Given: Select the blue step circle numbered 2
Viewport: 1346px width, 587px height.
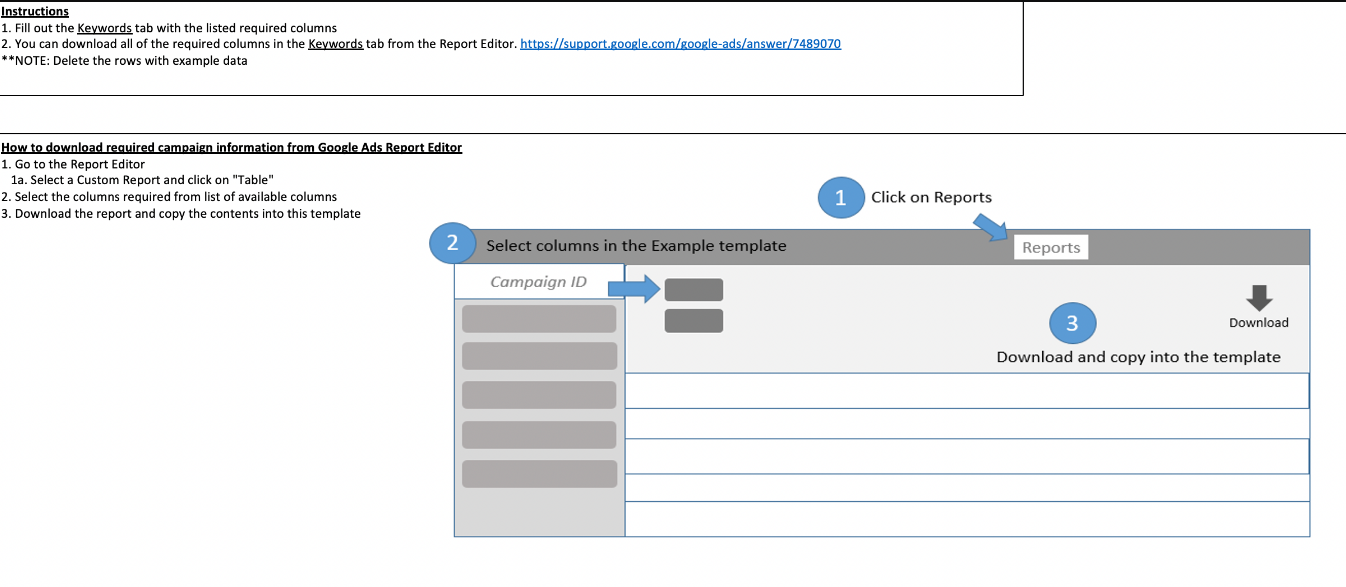Looking at the screenshot, I should 452,243.
